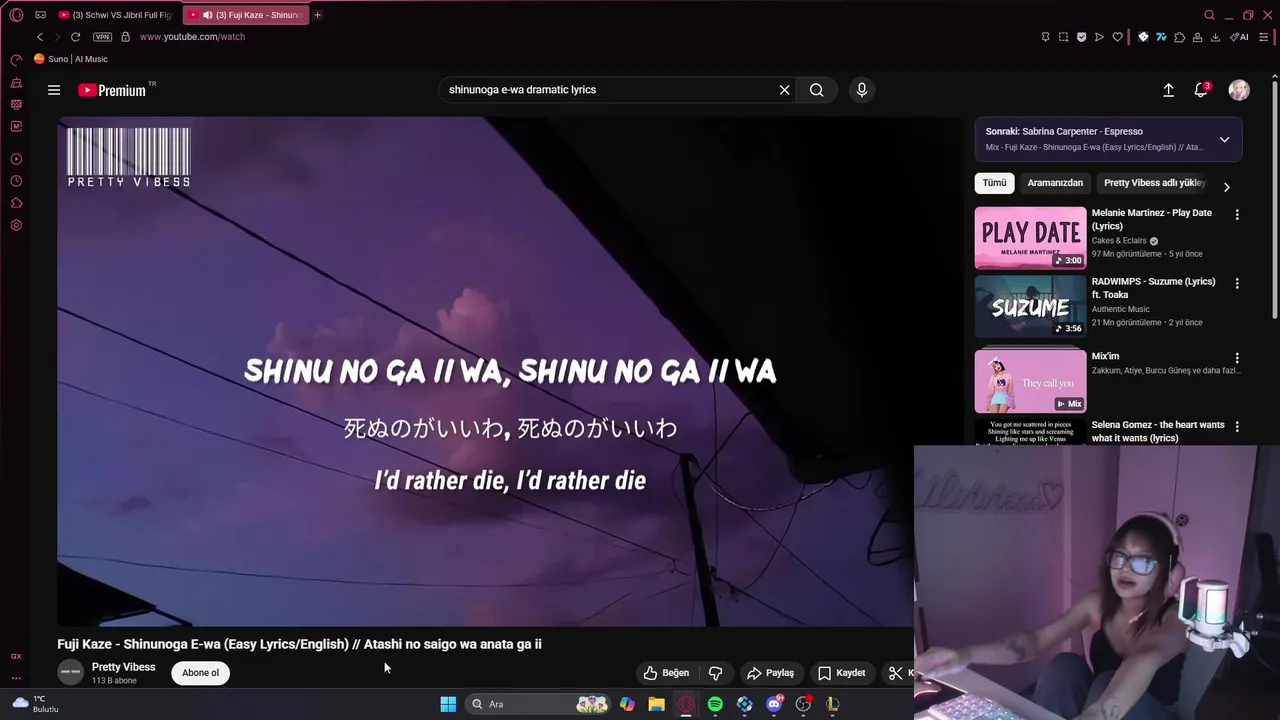Open YouTube hamburger guide menu
Viewport: 1280px width, 720px height.
54,90
